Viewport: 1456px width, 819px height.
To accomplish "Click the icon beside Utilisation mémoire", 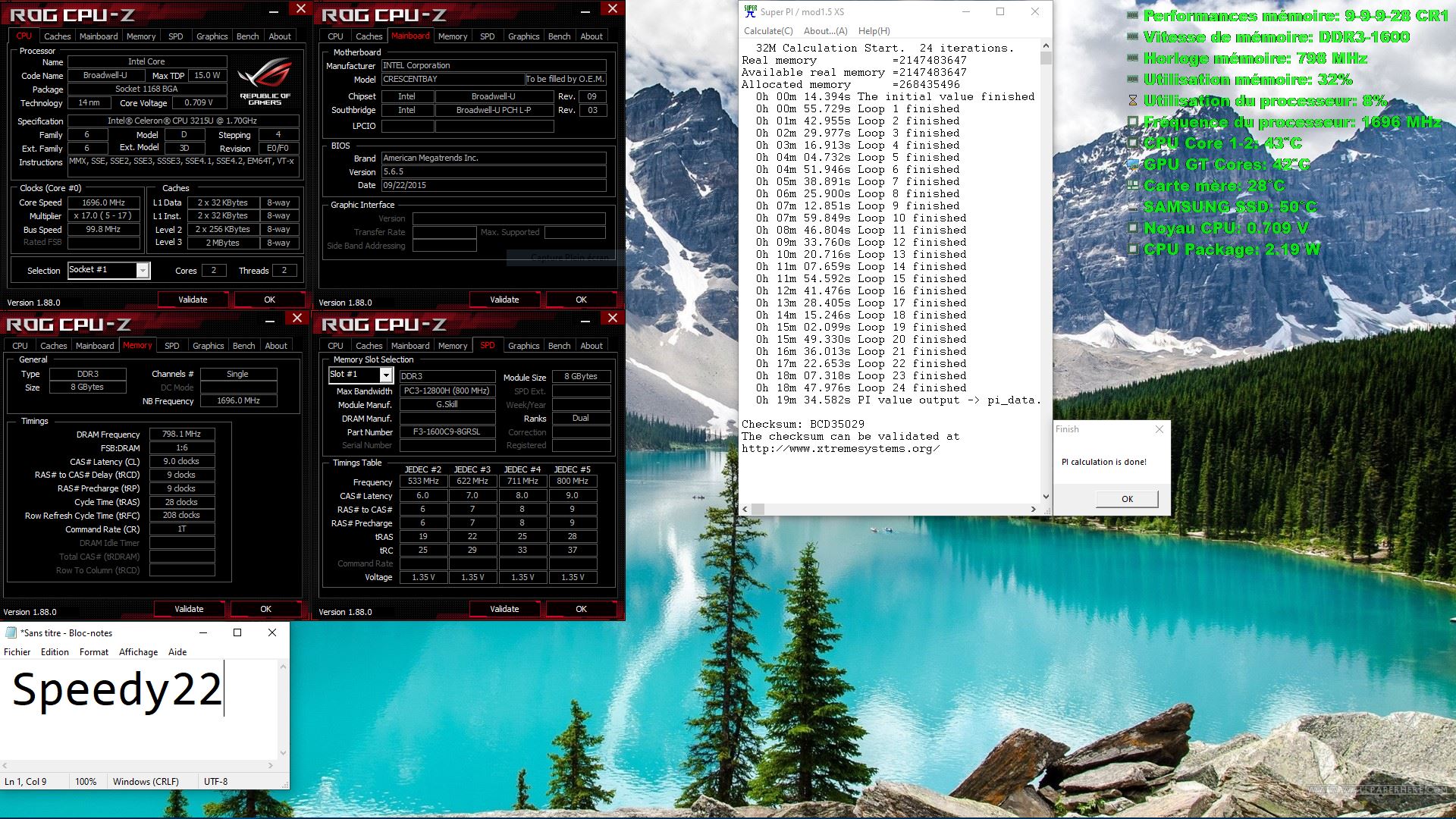I will [1133, 79].
